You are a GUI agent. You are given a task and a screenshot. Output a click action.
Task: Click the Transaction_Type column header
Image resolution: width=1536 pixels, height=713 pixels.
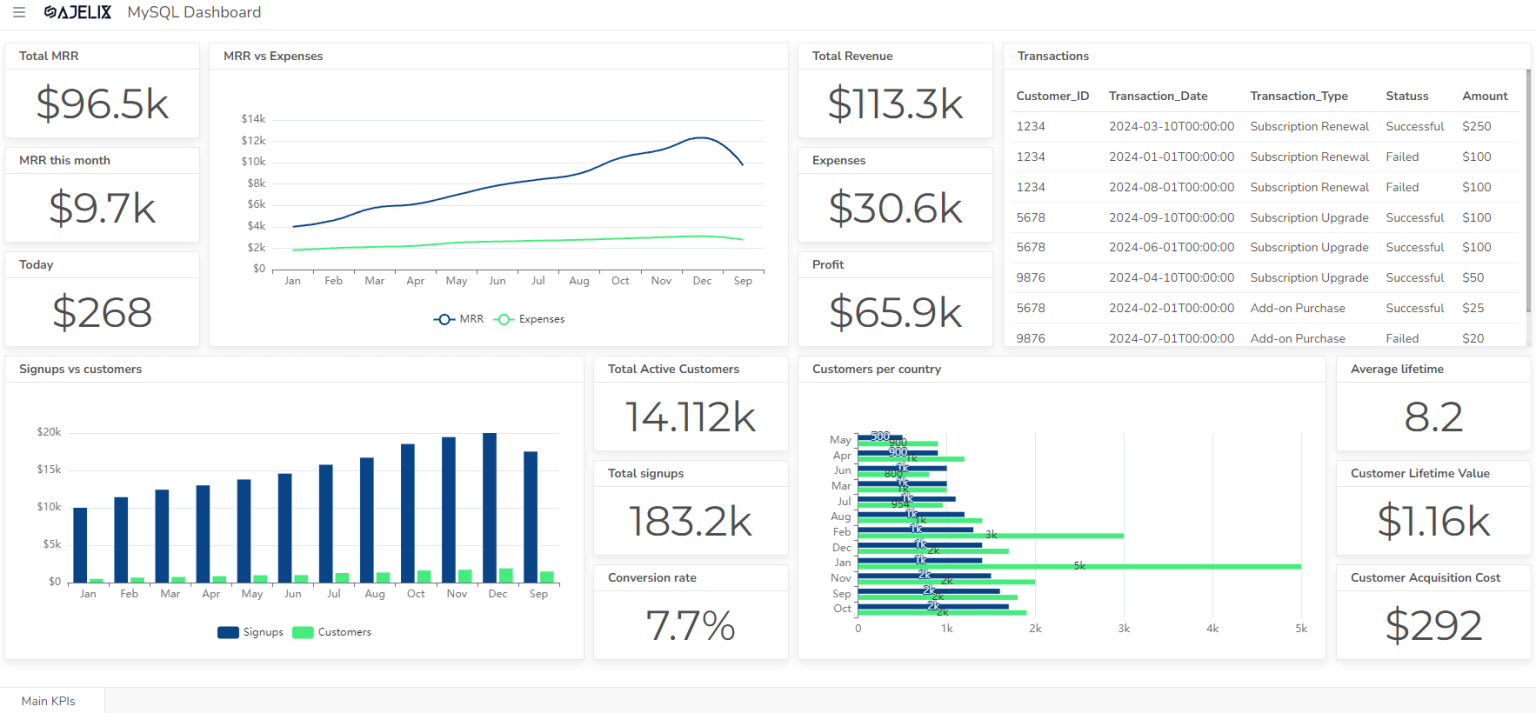coord(1298,96)
